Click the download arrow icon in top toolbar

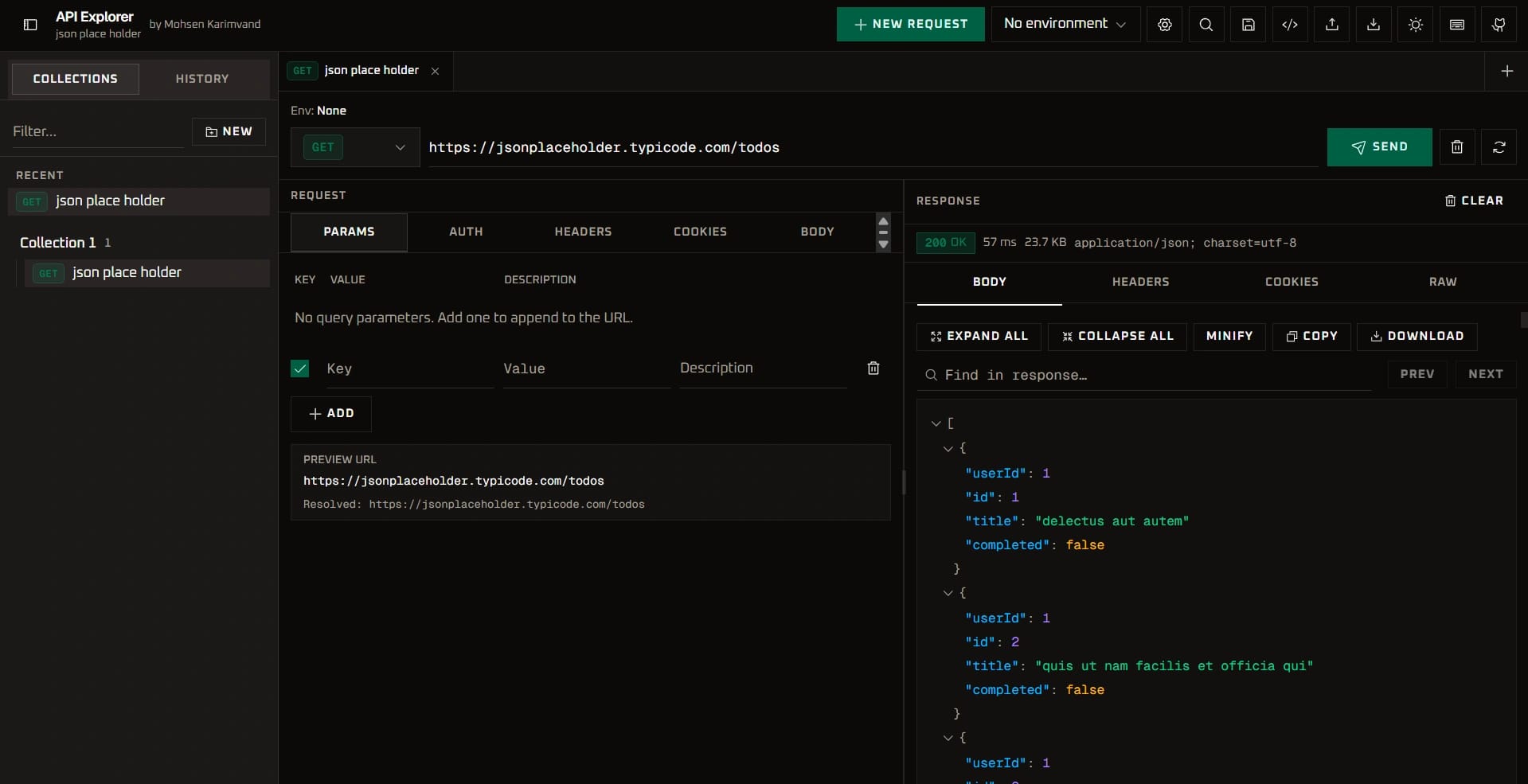click(1374, 25)
